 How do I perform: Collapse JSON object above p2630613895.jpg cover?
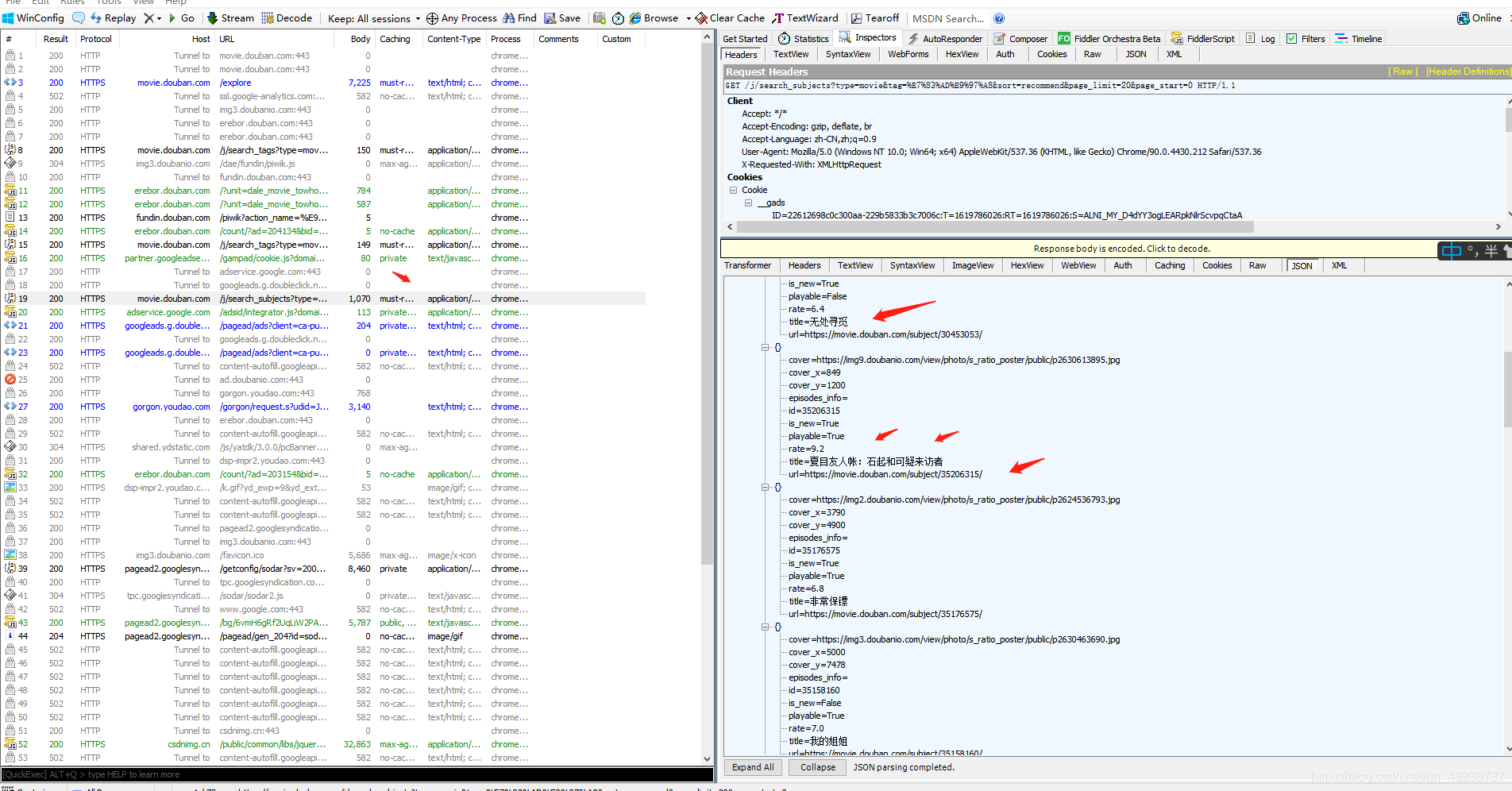tap(765, 348)
